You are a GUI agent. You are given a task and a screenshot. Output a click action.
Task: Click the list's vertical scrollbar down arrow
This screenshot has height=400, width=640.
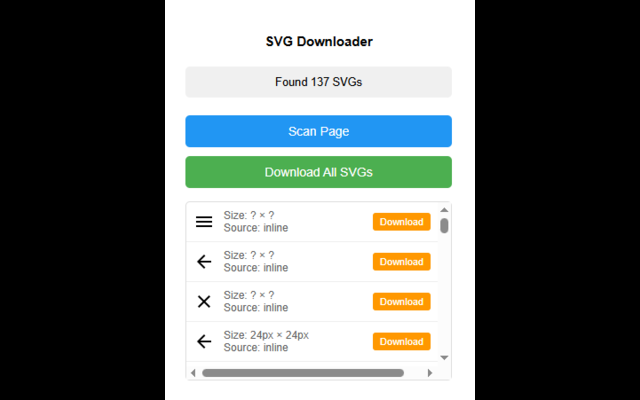click(x=444, y=358)
